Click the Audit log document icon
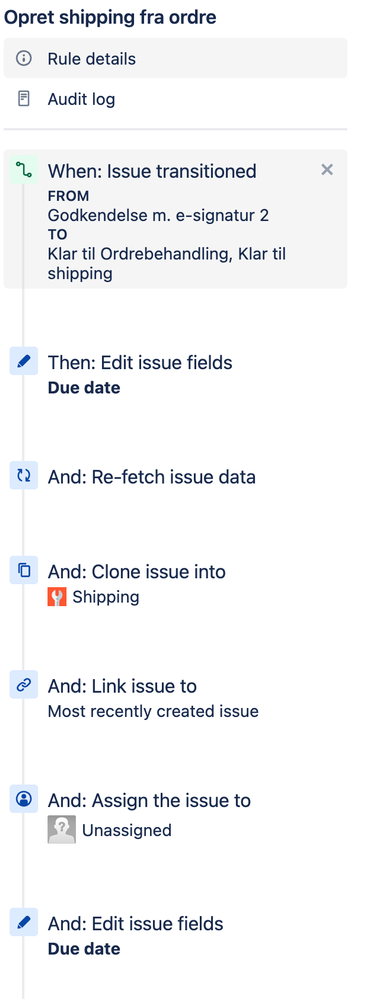The image size is (383, 999). coord(24,99)
